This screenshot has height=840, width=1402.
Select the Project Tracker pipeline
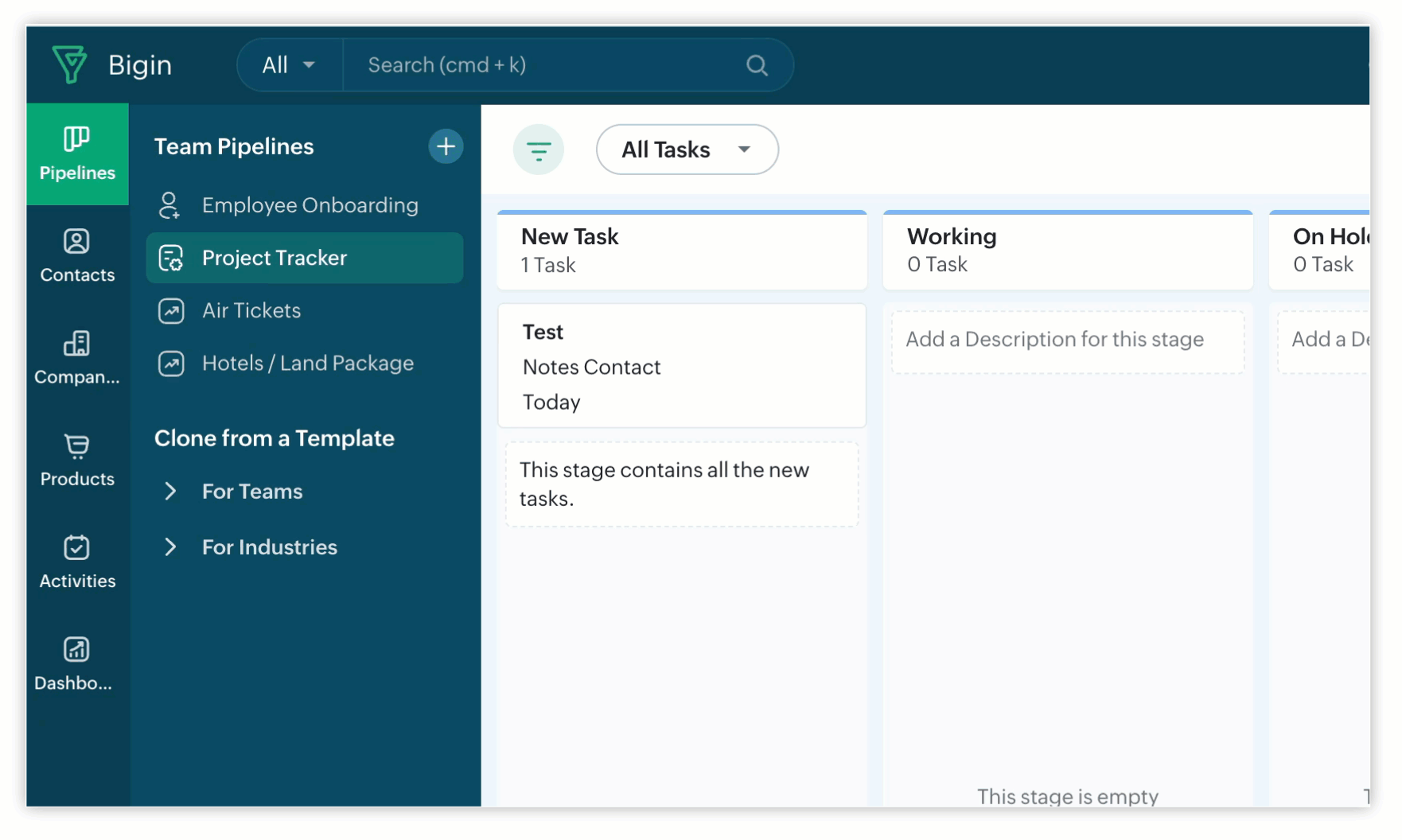pyautogui.click(x=305, y=258)
